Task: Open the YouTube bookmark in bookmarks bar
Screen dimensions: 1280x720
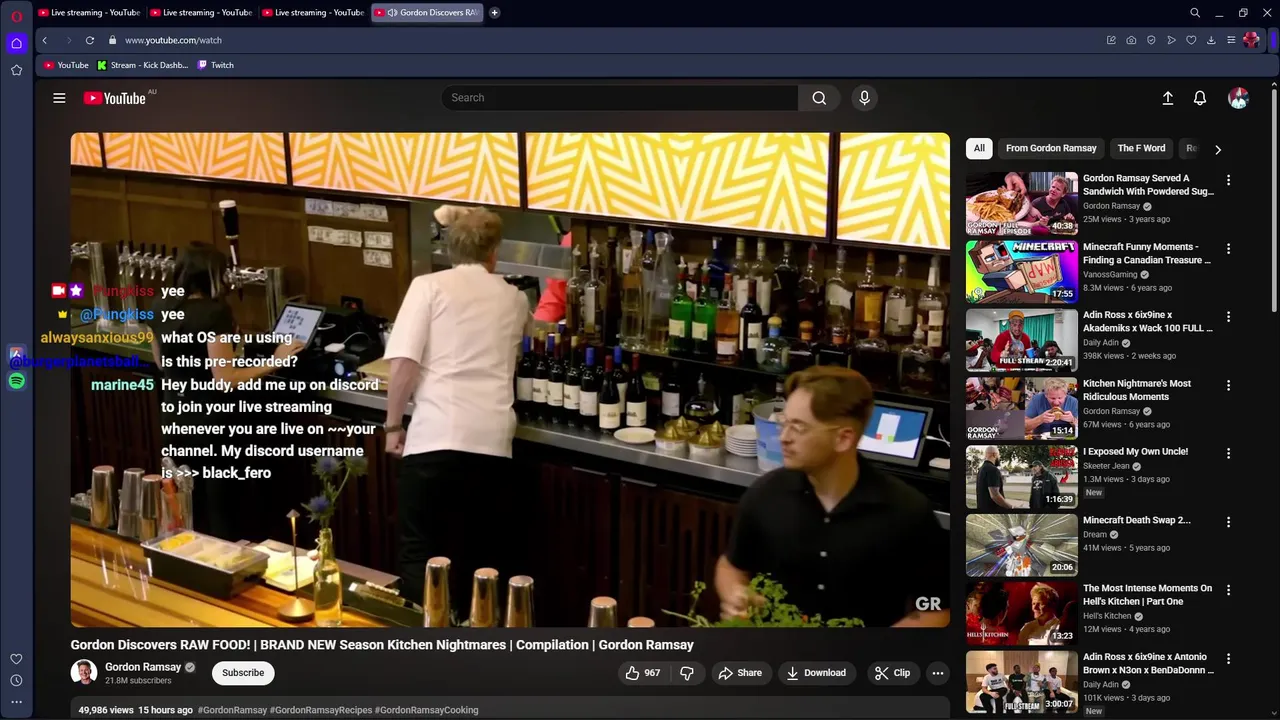Action: coord(66,65)
